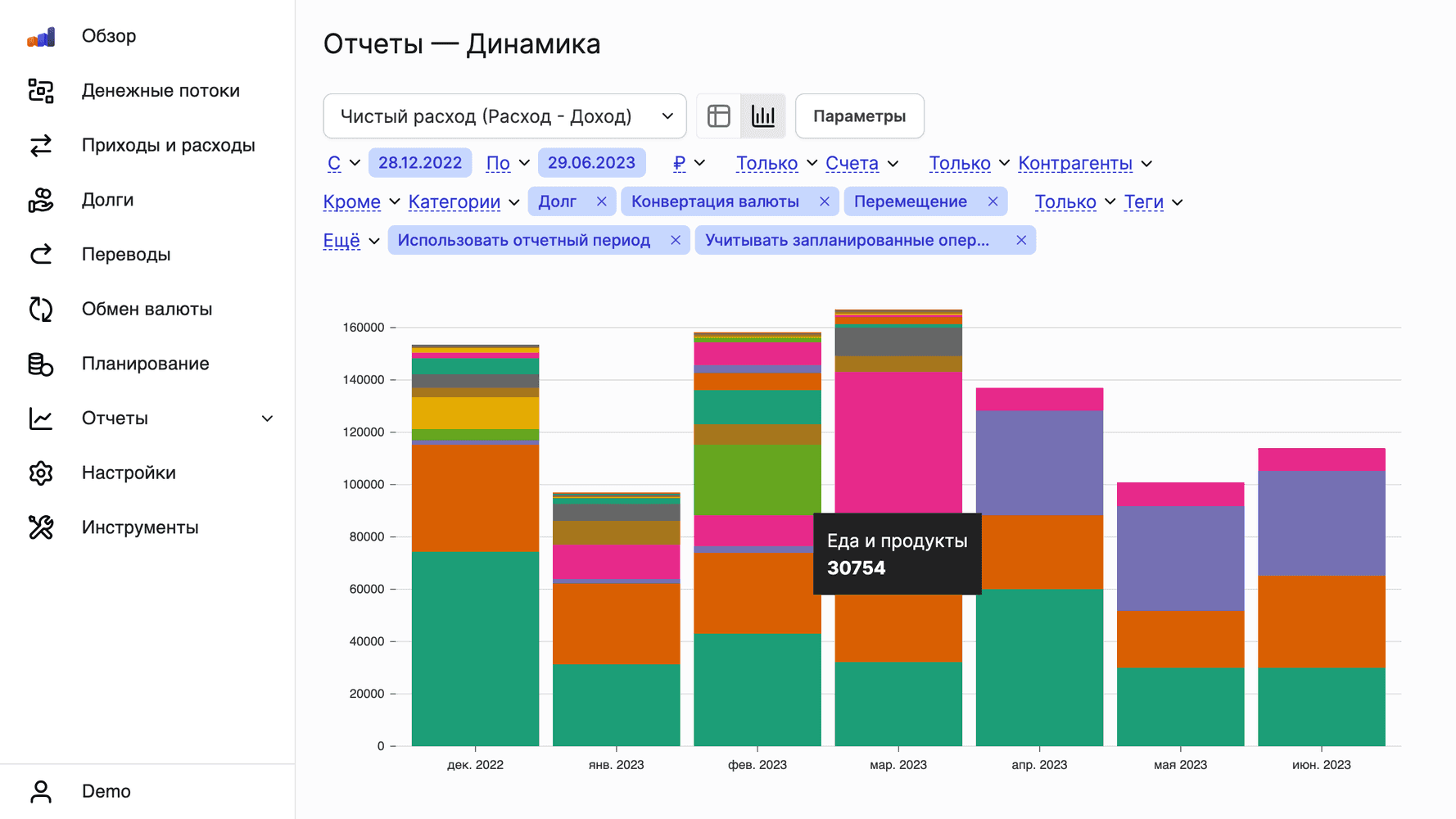Click large pink segment in мар. 2023 bar
Viewport: 1456px width, 819px height.
click(898, 442)
